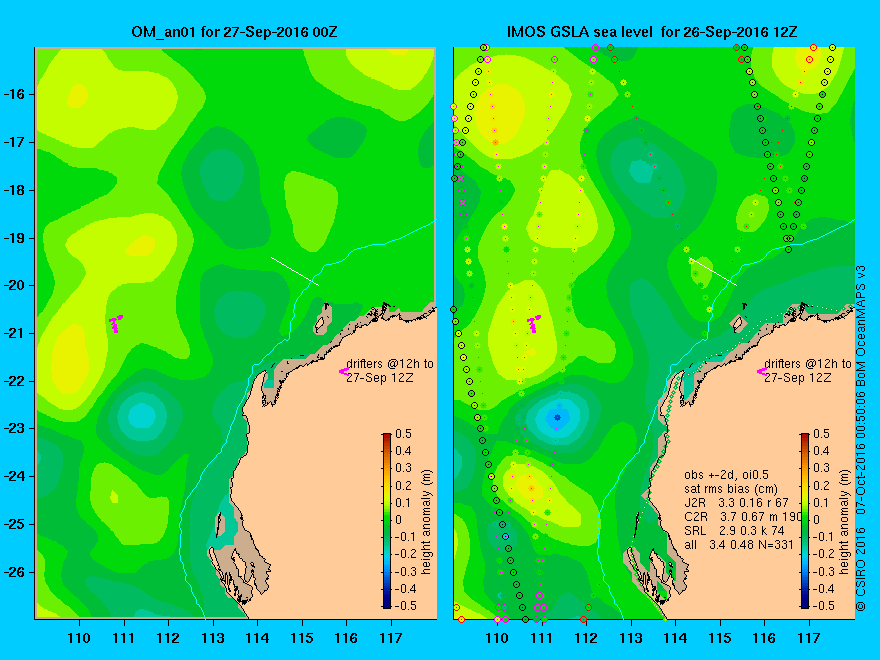Viewport: 880px width, 660px height.
Task: Click the 0.1 value on right color scale
Action: pos(821,502)
